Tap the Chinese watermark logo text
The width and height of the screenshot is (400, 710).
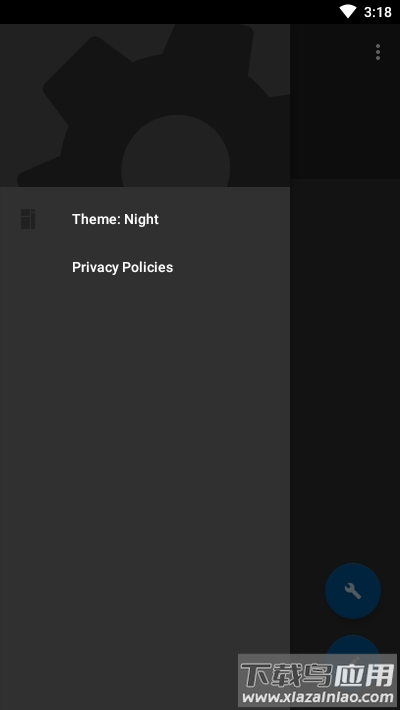[x=317, y=675]
